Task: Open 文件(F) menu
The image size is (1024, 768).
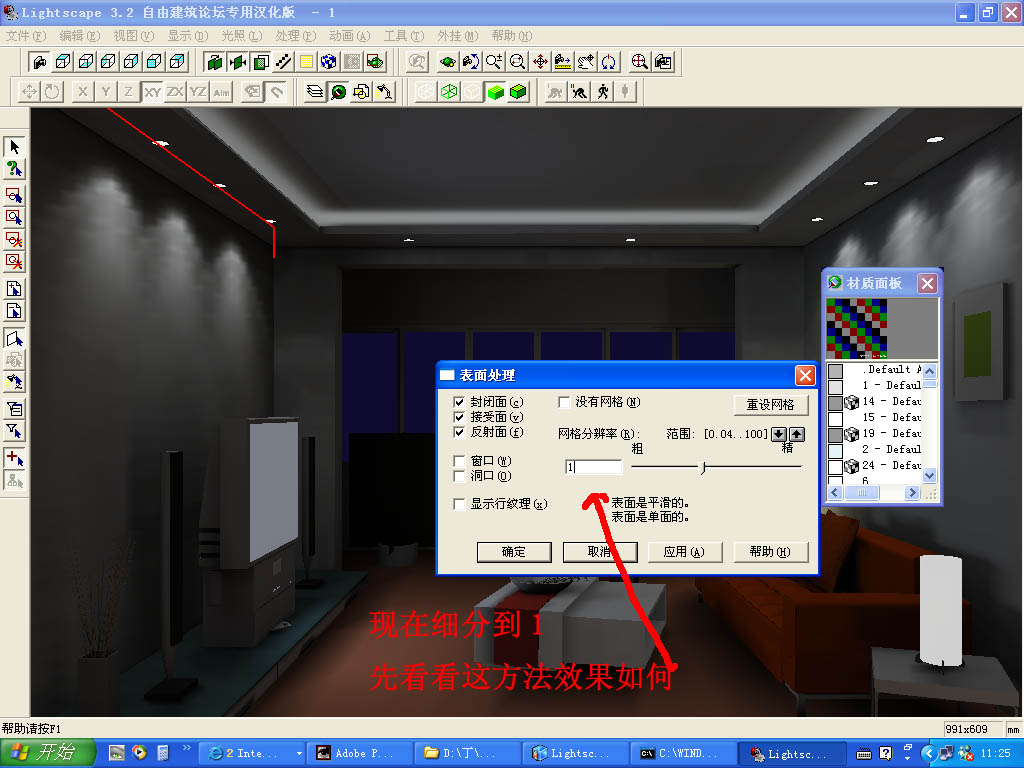Action: click(25, 36)
